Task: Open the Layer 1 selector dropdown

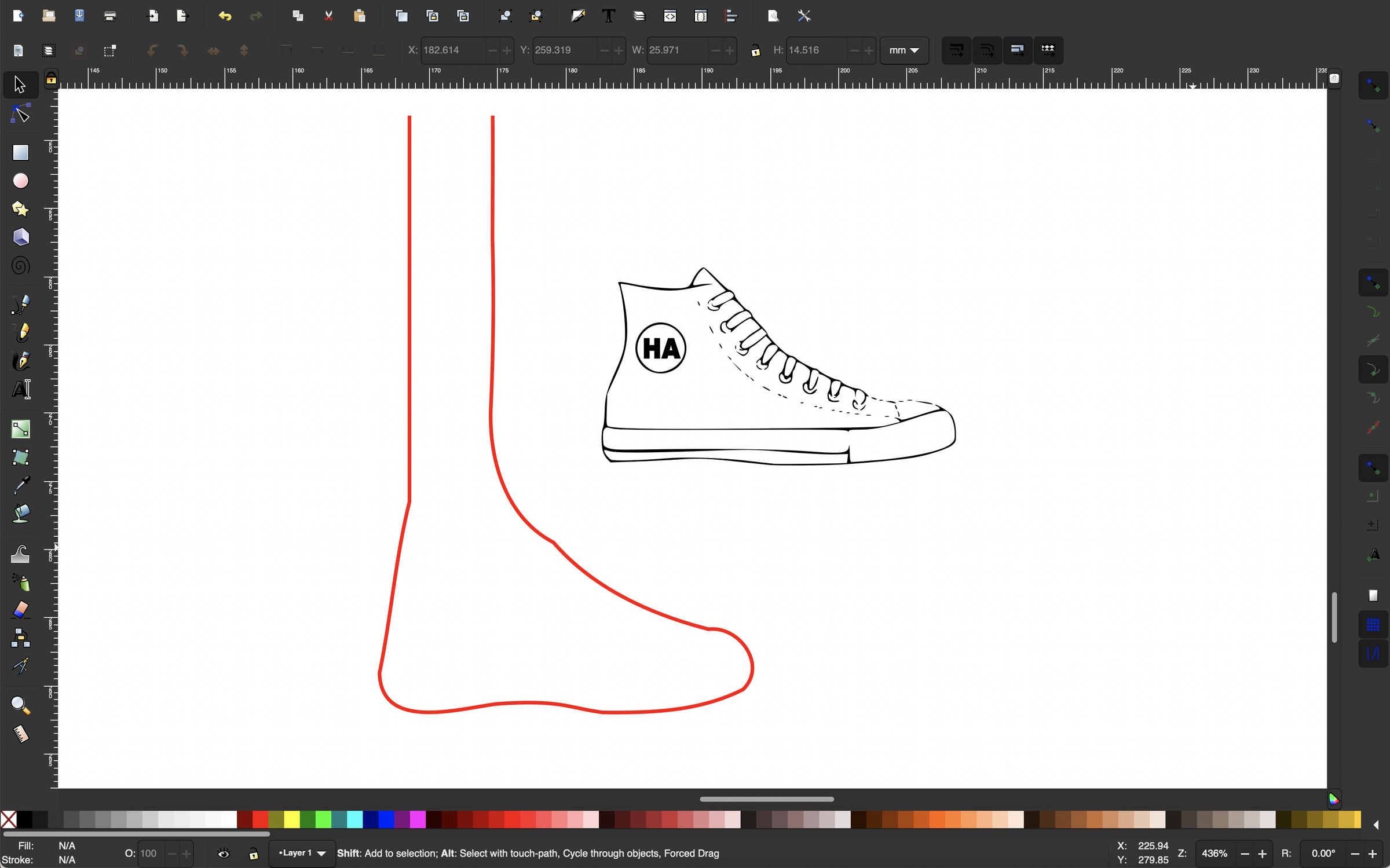Action: (302, 854)
